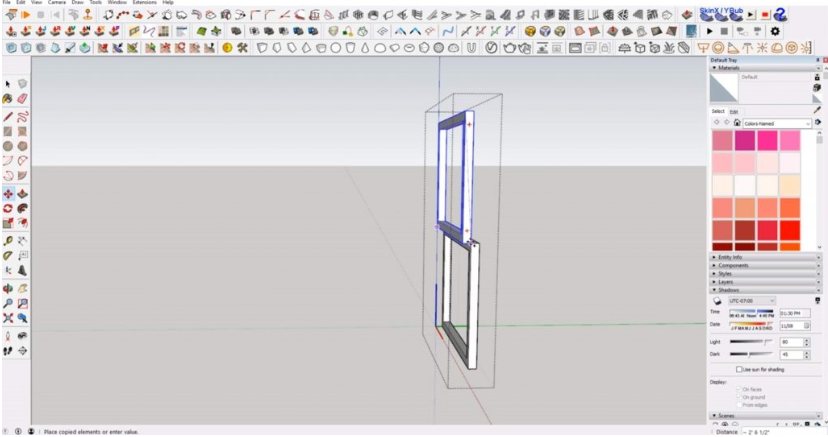This screenshot has width=828, height=437.
Task: Open the Camera menu
Action: coord(57,3)
